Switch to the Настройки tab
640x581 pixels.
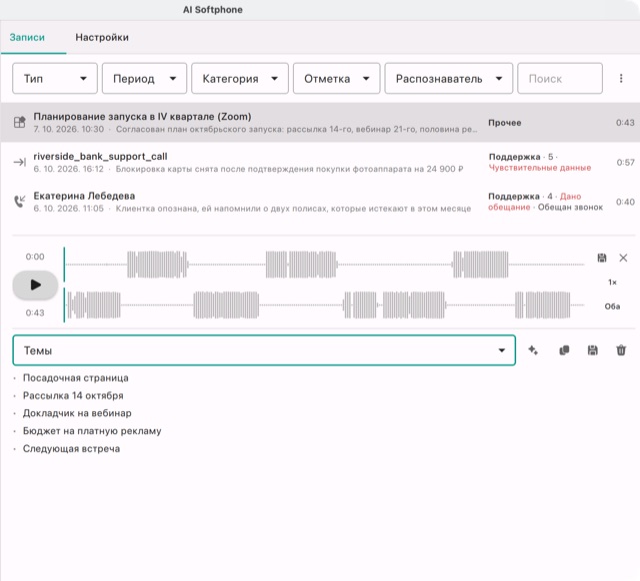[x=102, y=37]
